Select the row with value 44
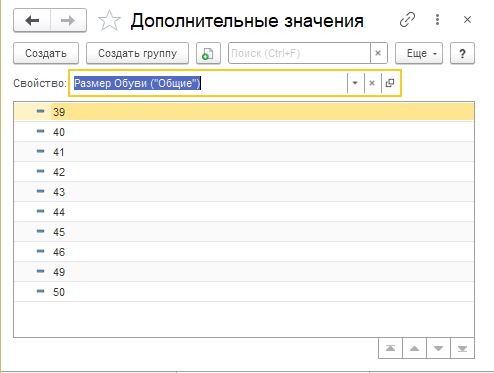 coord(244,212)
